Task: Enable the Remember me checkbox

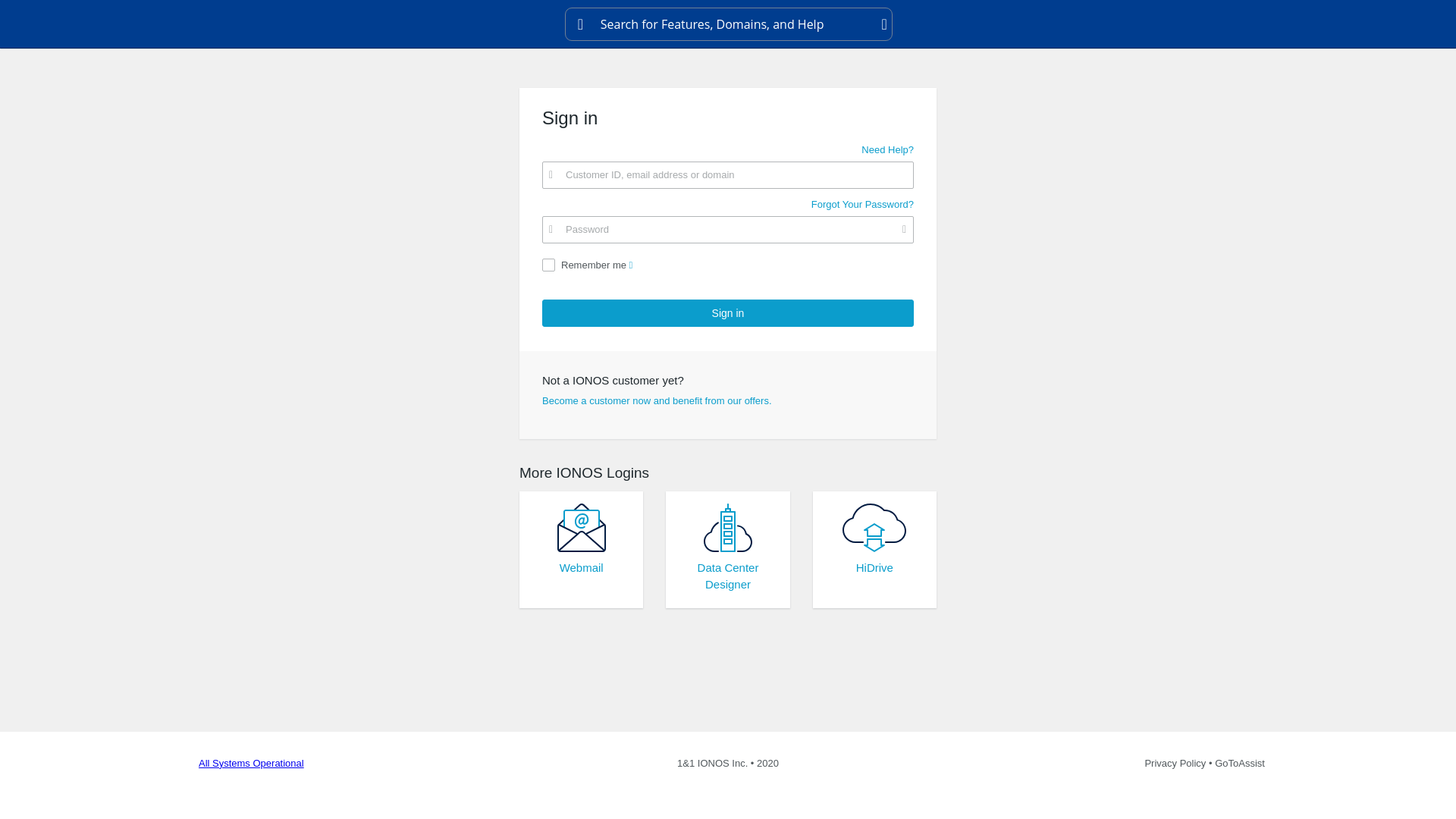Action: (x=549, y=265)
